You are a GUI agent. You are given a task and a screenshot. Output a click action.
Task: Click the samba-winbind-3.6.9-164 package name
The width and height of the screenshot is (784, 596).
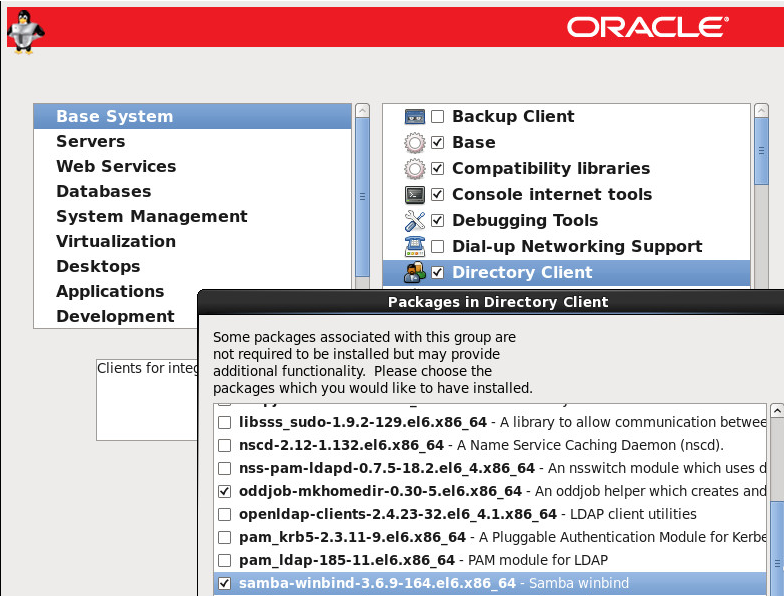click(377, 584)
